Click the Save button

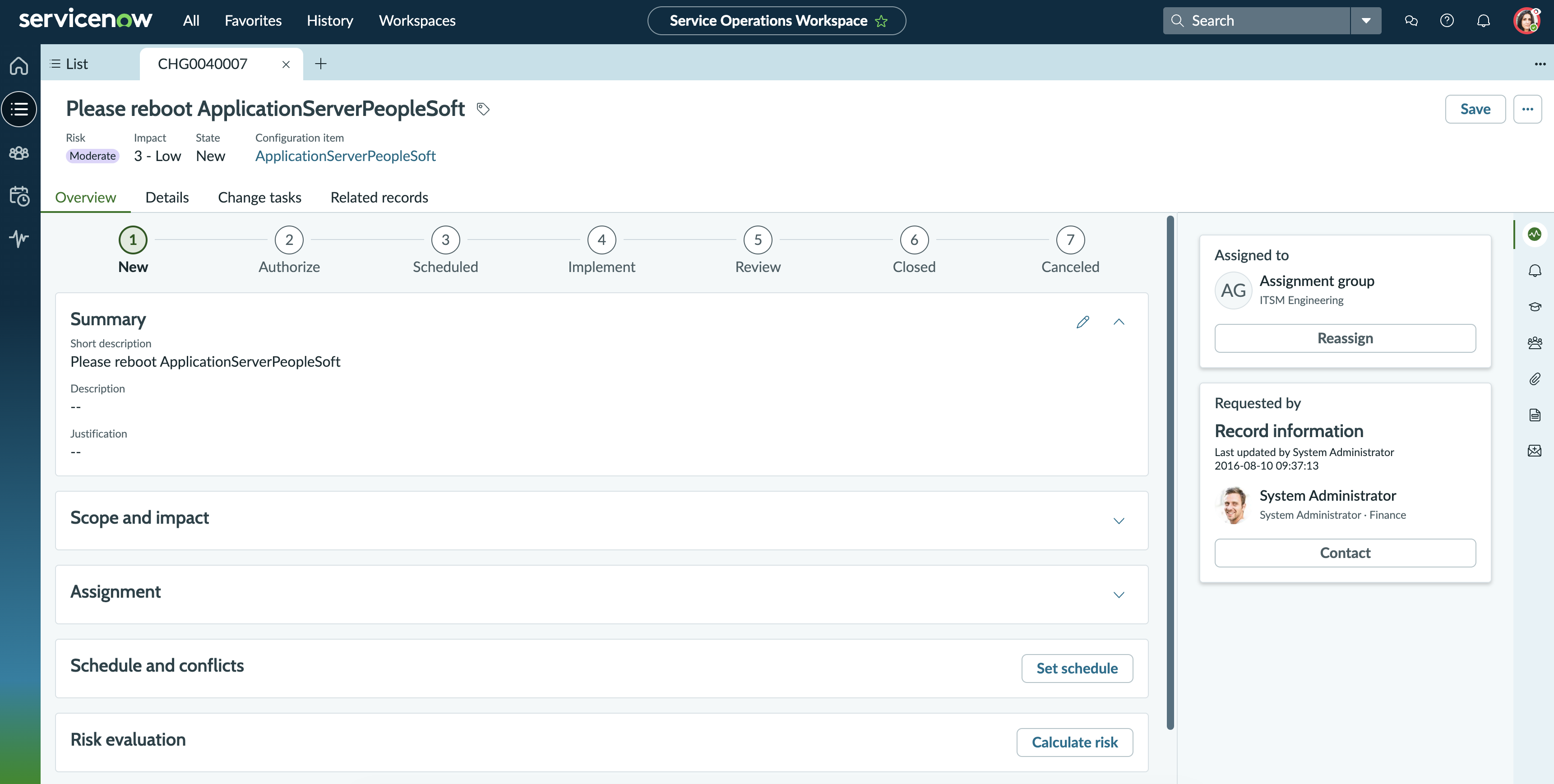1475,109
